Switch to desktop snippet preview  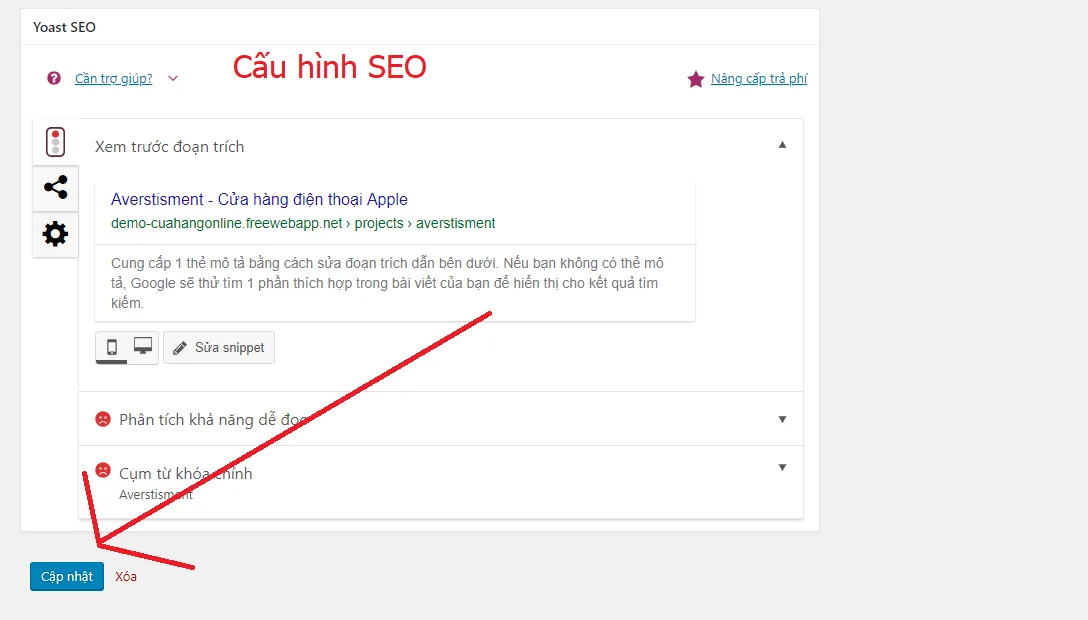(143, 347)
